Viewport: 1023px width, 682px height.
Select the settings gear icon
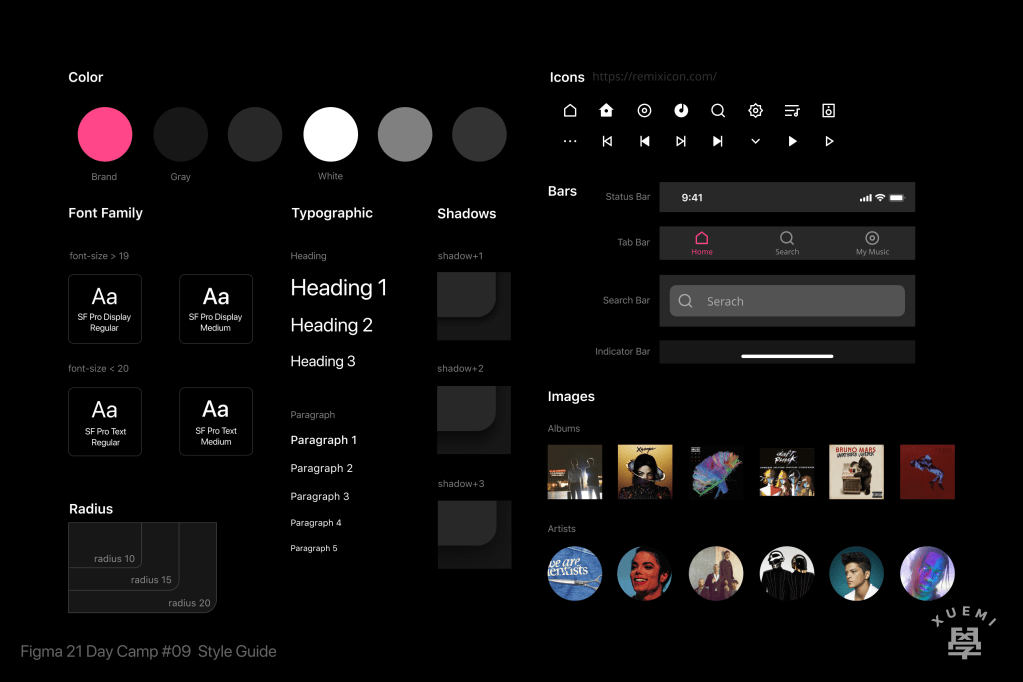click(x=755, y=111)
